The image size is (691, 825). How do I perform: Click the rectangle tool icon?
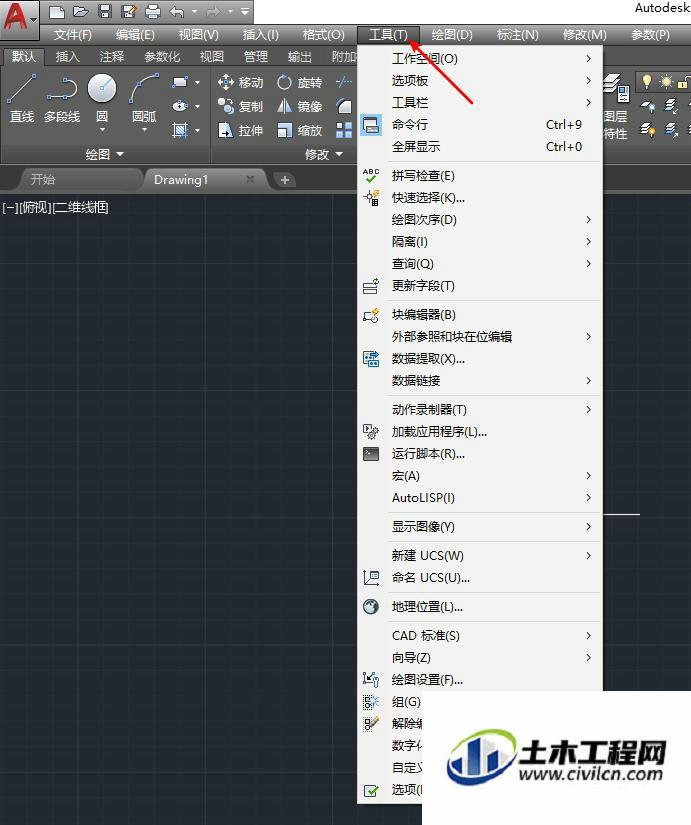[x=180, y=83]
